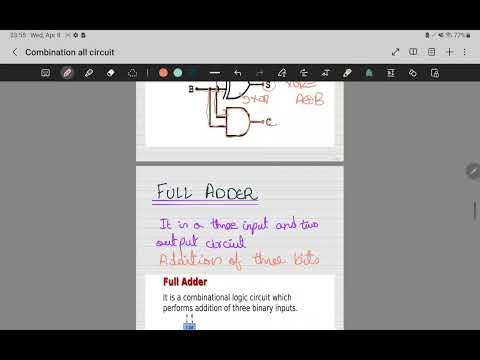The image size is (480, 360).
Task: Tap the battery percentage in status bar
Action: tap(459, 35)
